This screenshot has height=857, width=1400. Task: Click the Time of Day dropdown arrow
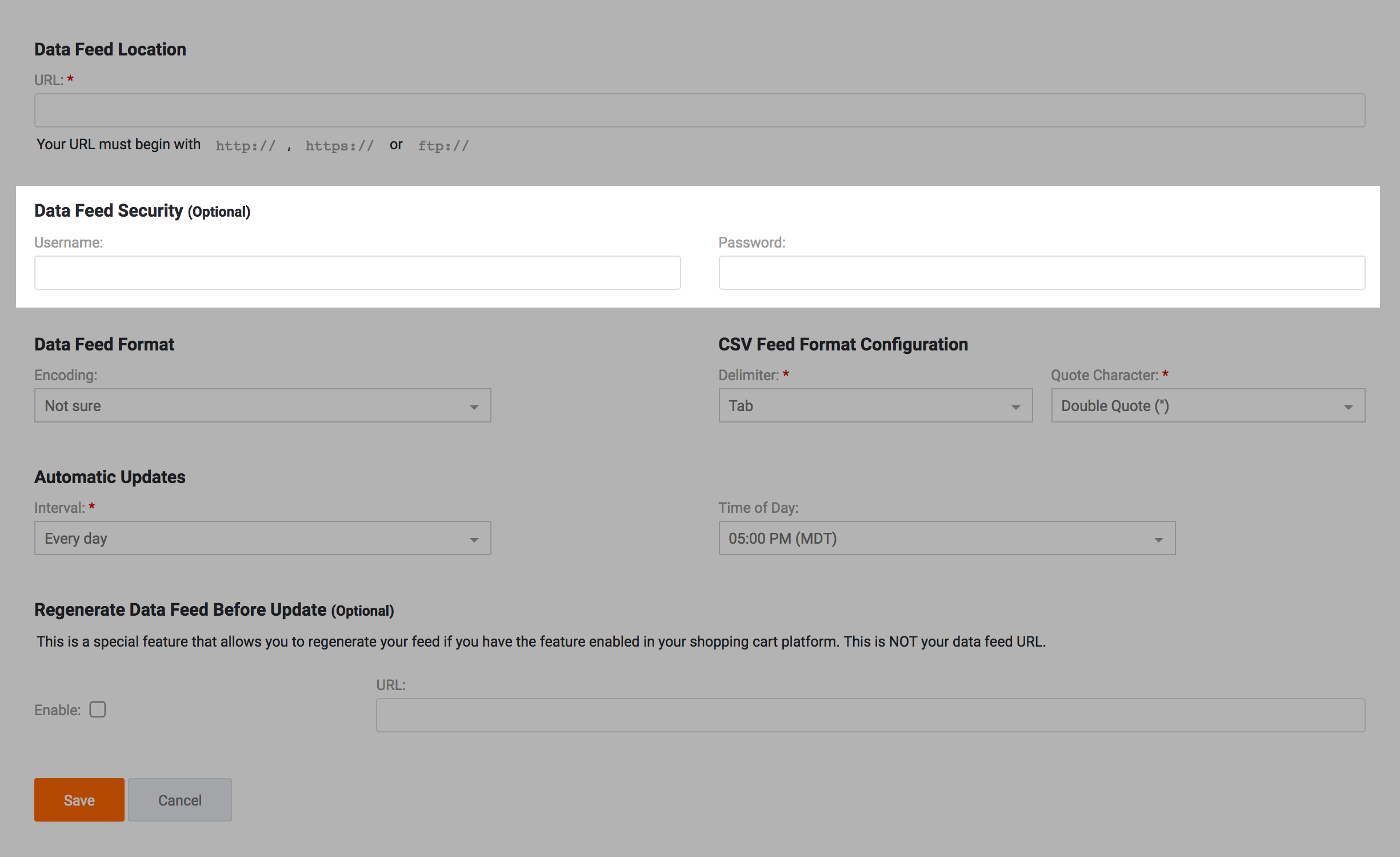1158,540
